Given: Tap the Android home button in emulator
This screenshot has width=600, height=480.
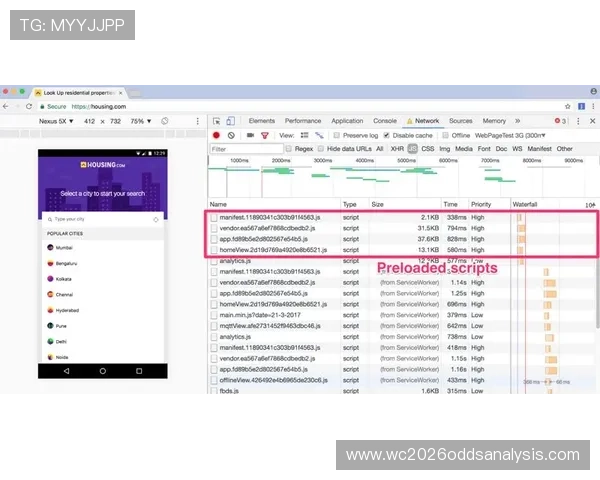Looking at the screenshot, I should pyautogui.click(x=103, y=371).
